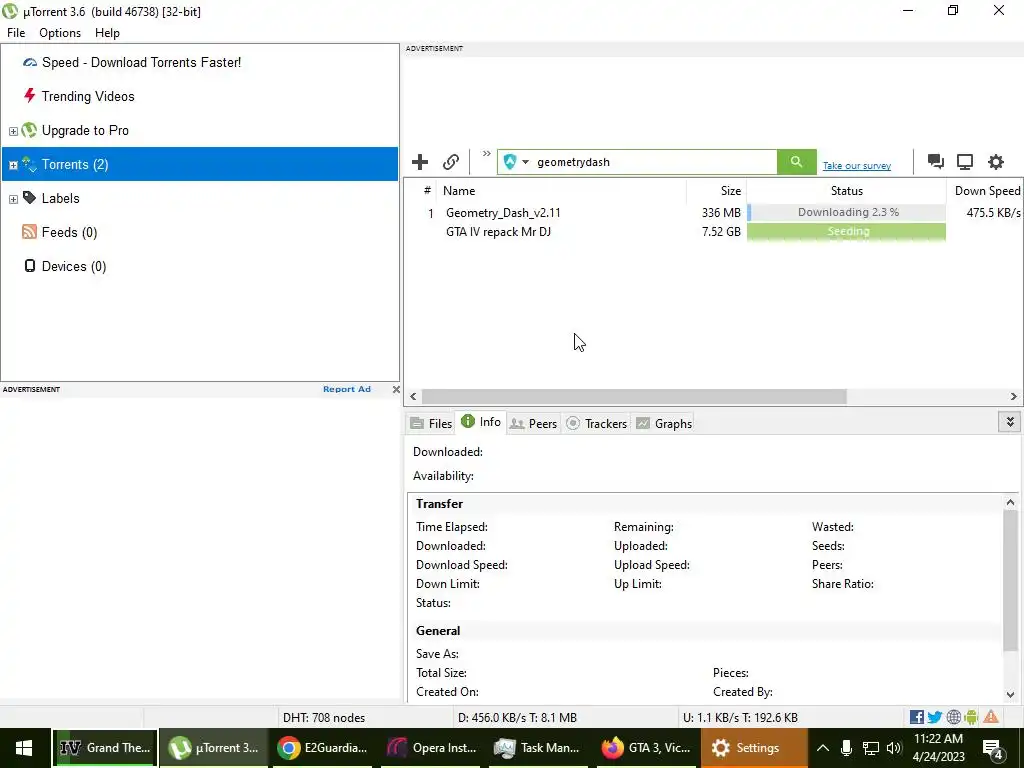Close the sidebar advertisement with X

(x=396, y=389)
